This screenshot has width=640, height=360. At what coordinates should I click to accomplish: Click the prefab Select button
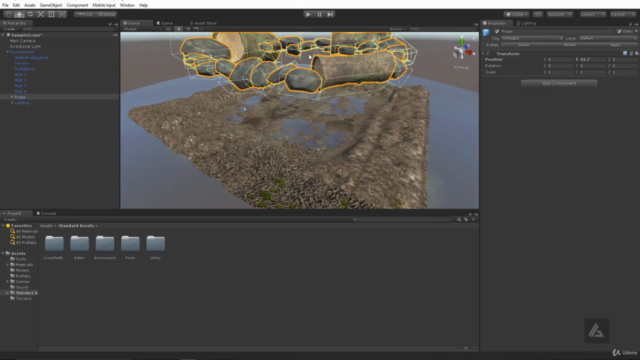pos(523,45)
